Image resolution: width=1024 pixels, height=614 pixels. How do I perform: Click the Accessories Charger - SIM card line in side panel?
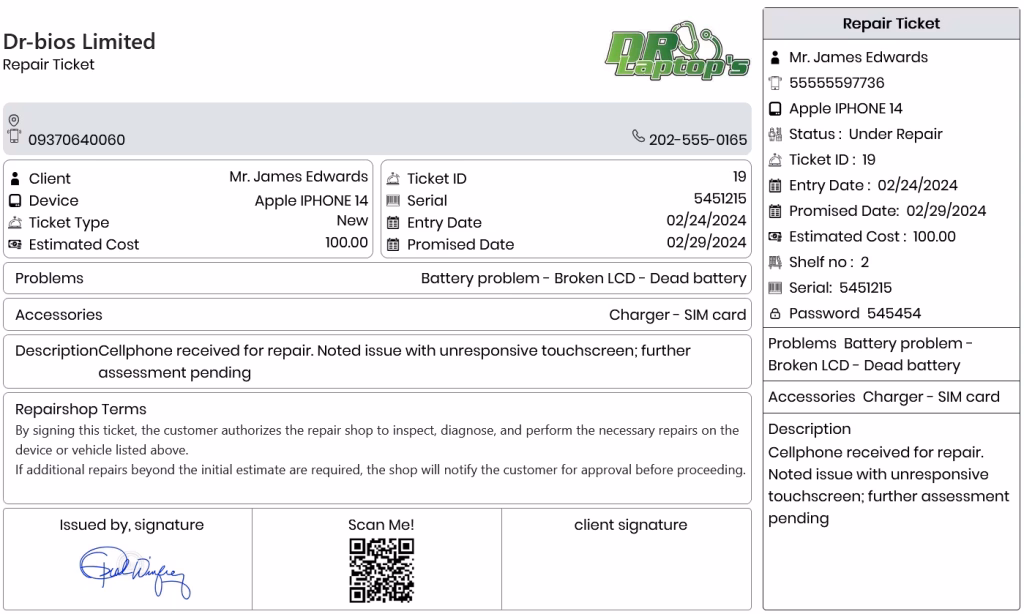pyautogui.click(x=884, y=397)
